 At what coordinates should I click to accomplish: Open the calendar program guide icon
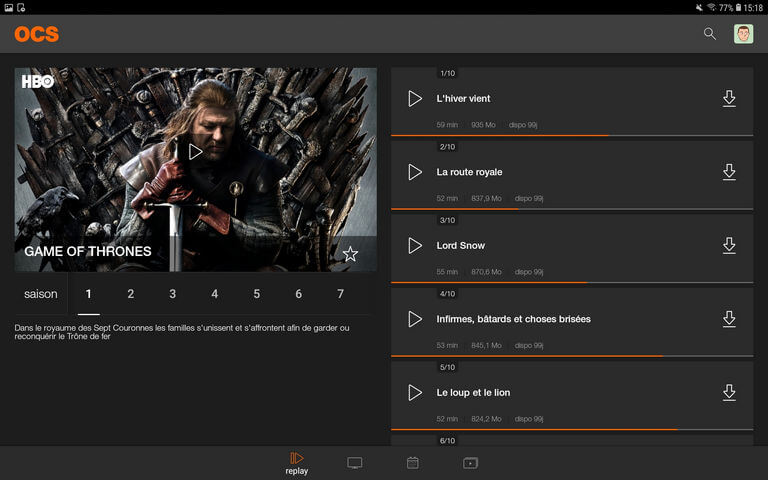tap(413, 462)
